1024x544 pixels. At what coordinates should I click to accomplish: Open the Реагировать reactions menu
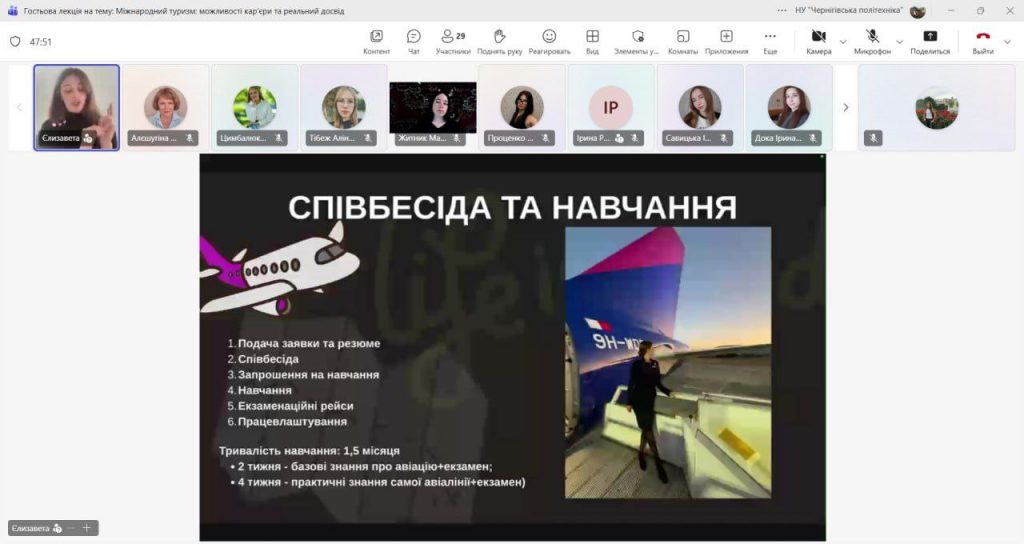click(x=549, y=41)
